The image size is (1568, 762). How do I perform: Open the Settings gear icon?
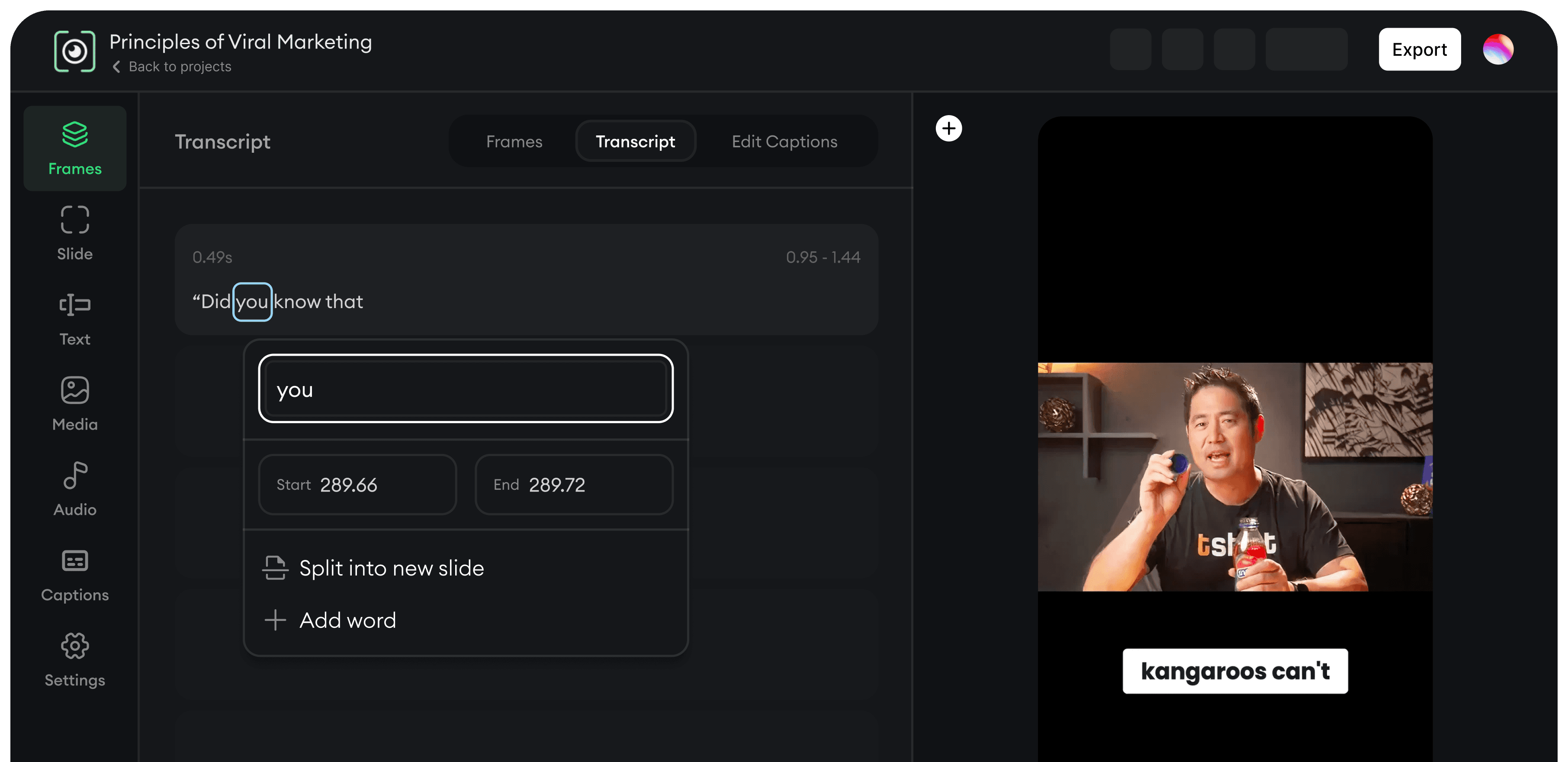point(75,646)
